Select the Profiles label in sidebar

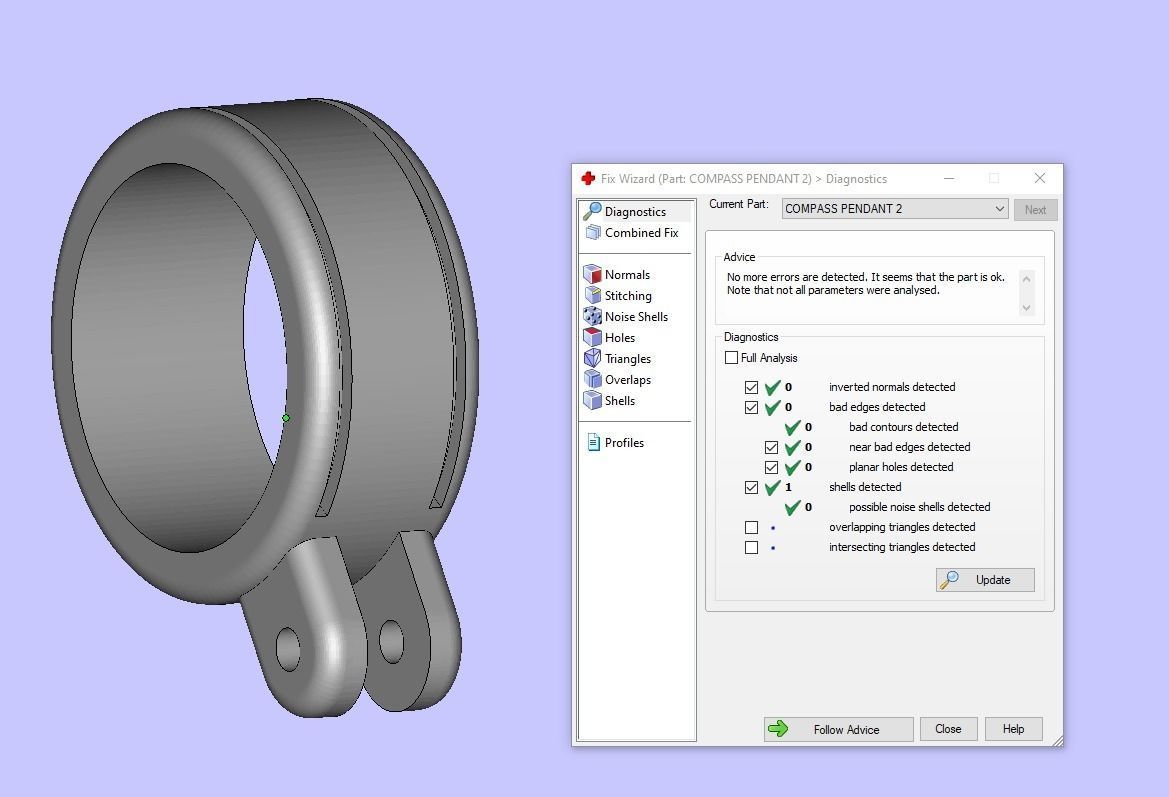(624, 443)
